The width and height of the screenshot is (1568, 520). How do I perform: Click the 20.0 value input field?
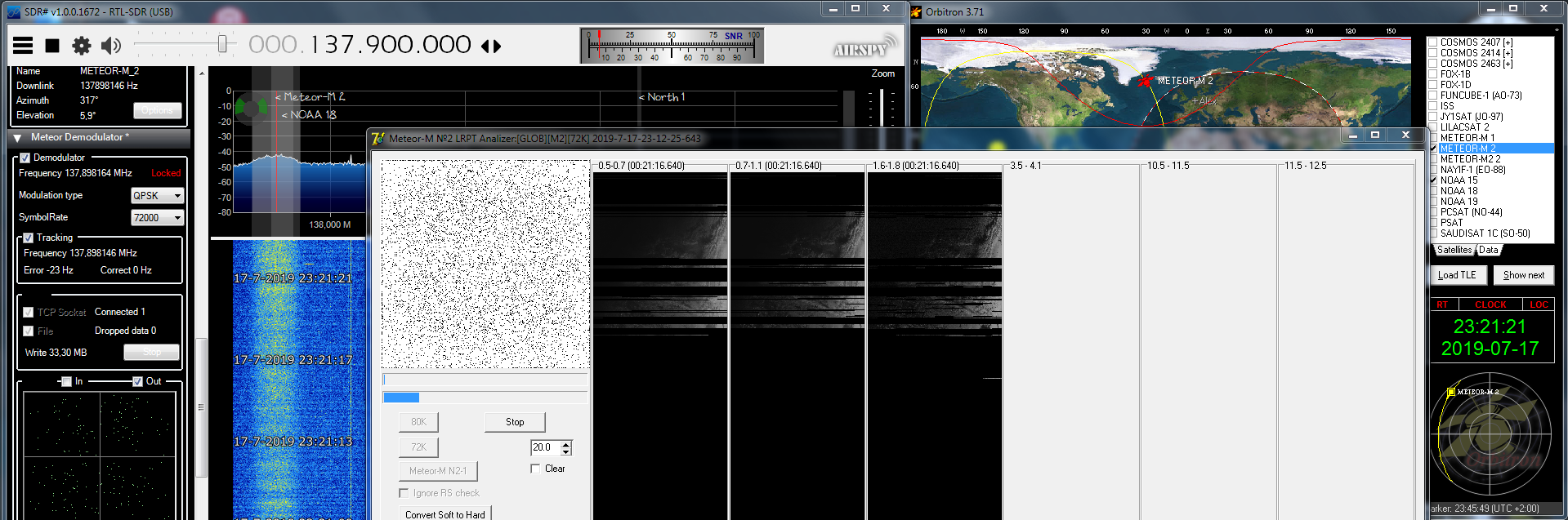pos(545,447)
